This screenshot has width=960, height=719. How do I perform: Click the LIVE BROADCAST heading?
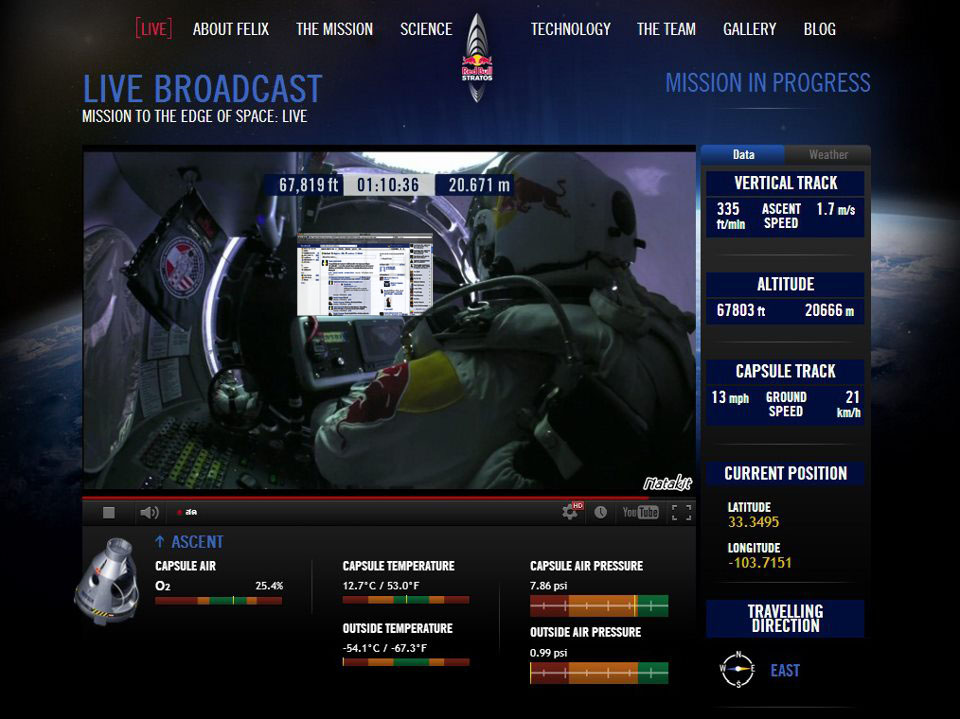pos(202,89)
